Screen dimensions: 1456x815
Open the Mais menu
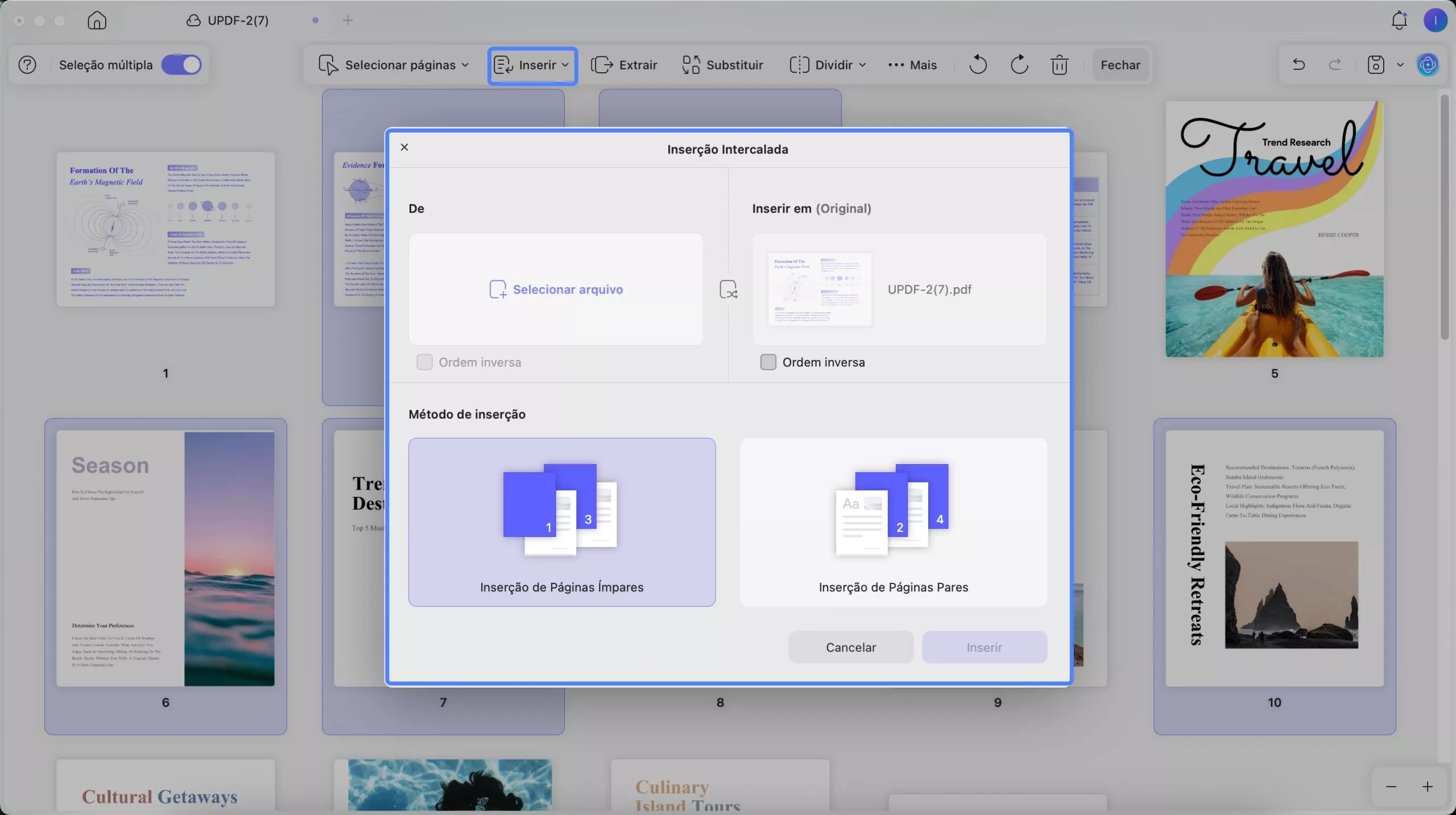point(912,65)
